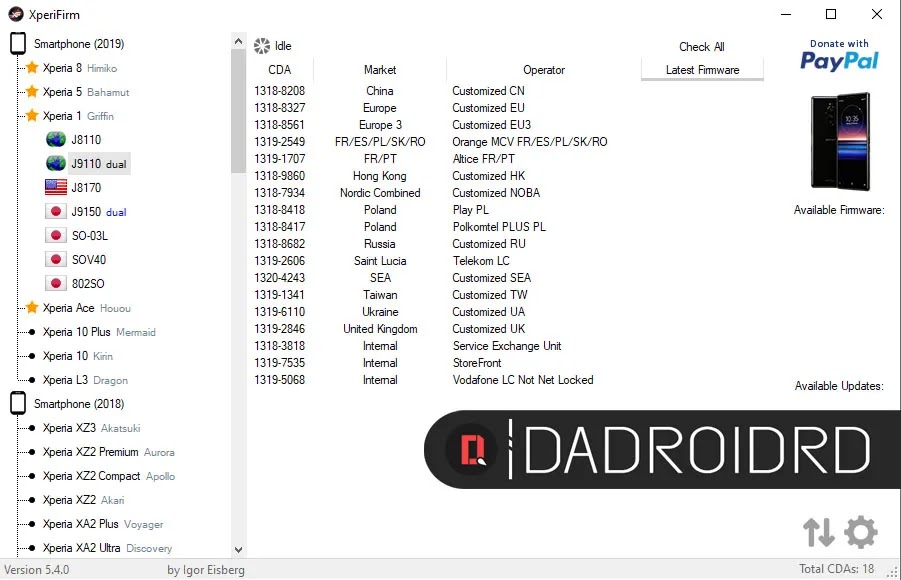
Task: Click the phone icon for Smartphone (2019)
Action: [x=18, y=44]
